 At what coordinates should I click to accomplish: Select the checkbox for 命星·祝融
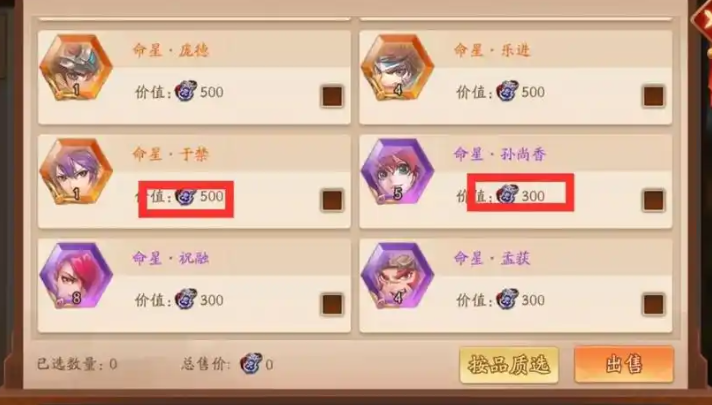click(332, 304)
